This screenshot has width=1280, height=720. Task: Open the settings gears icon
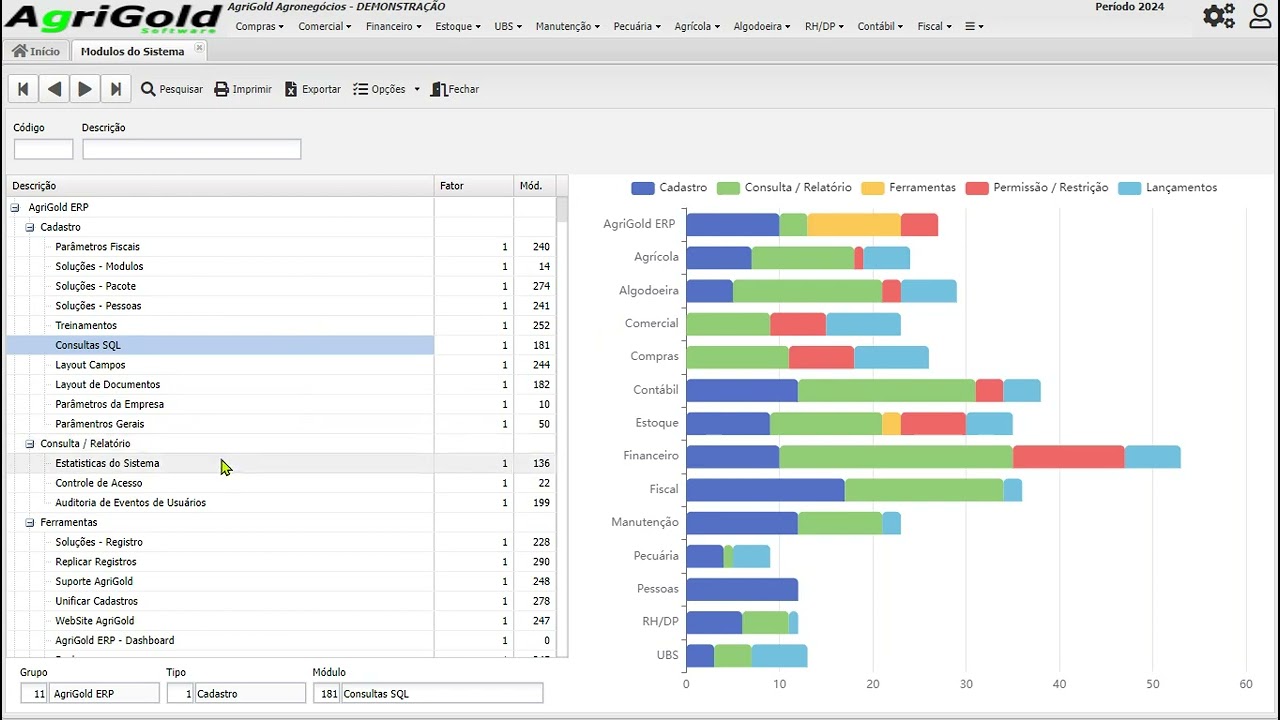[x=1219, y=16]
